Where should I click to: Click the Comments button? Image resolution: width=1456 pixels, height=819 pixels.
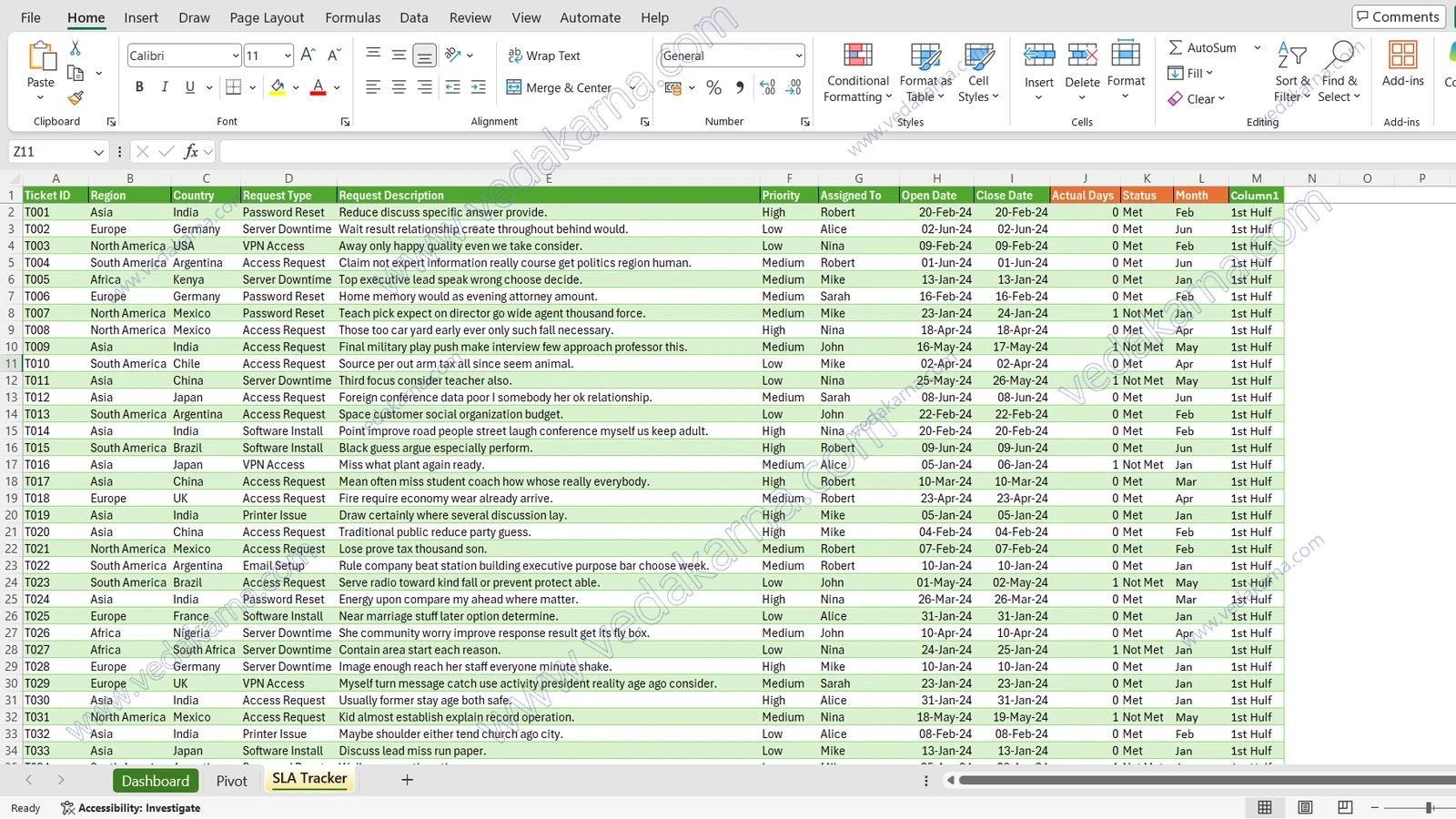pyautogui.click(x=1398, y=16)
